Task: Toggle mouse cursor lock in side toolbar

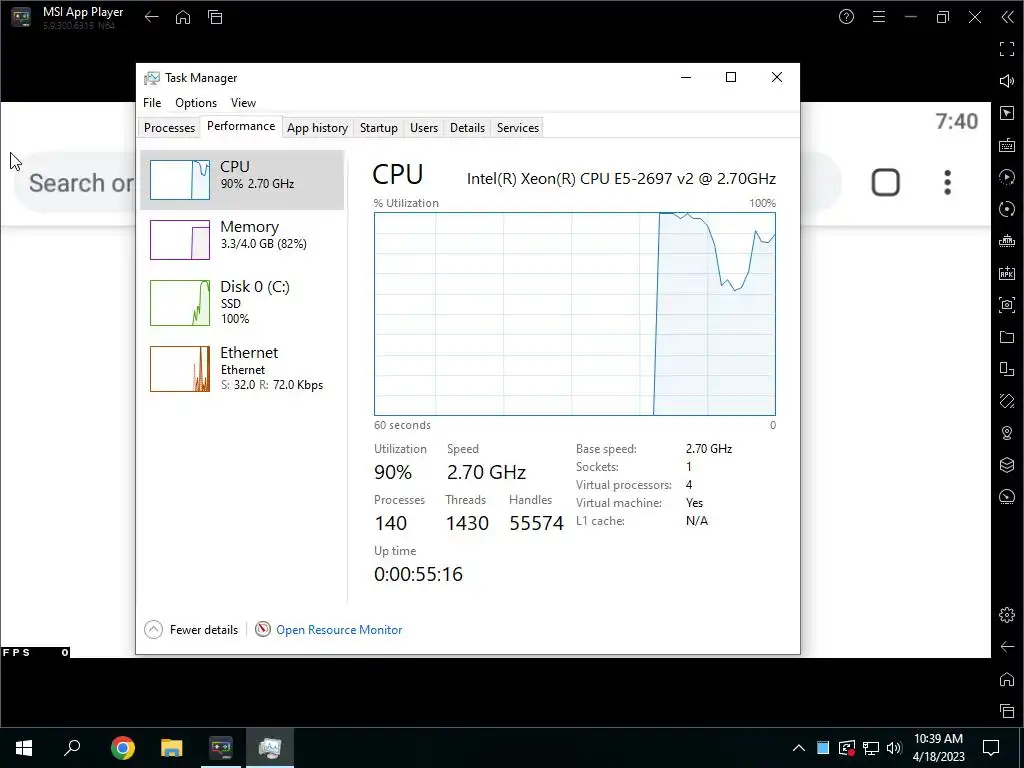Action: click(1007, 113)
